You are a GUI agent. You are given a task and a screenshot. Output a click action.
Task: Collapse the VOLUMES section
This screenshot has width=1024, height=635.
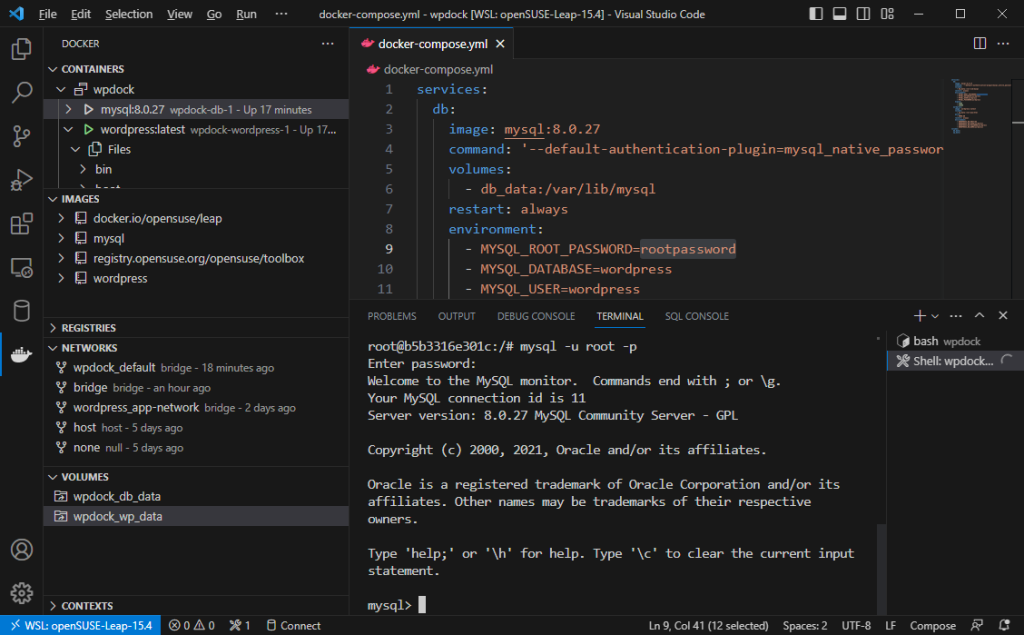pyautogui.click(x=53, y=477)
